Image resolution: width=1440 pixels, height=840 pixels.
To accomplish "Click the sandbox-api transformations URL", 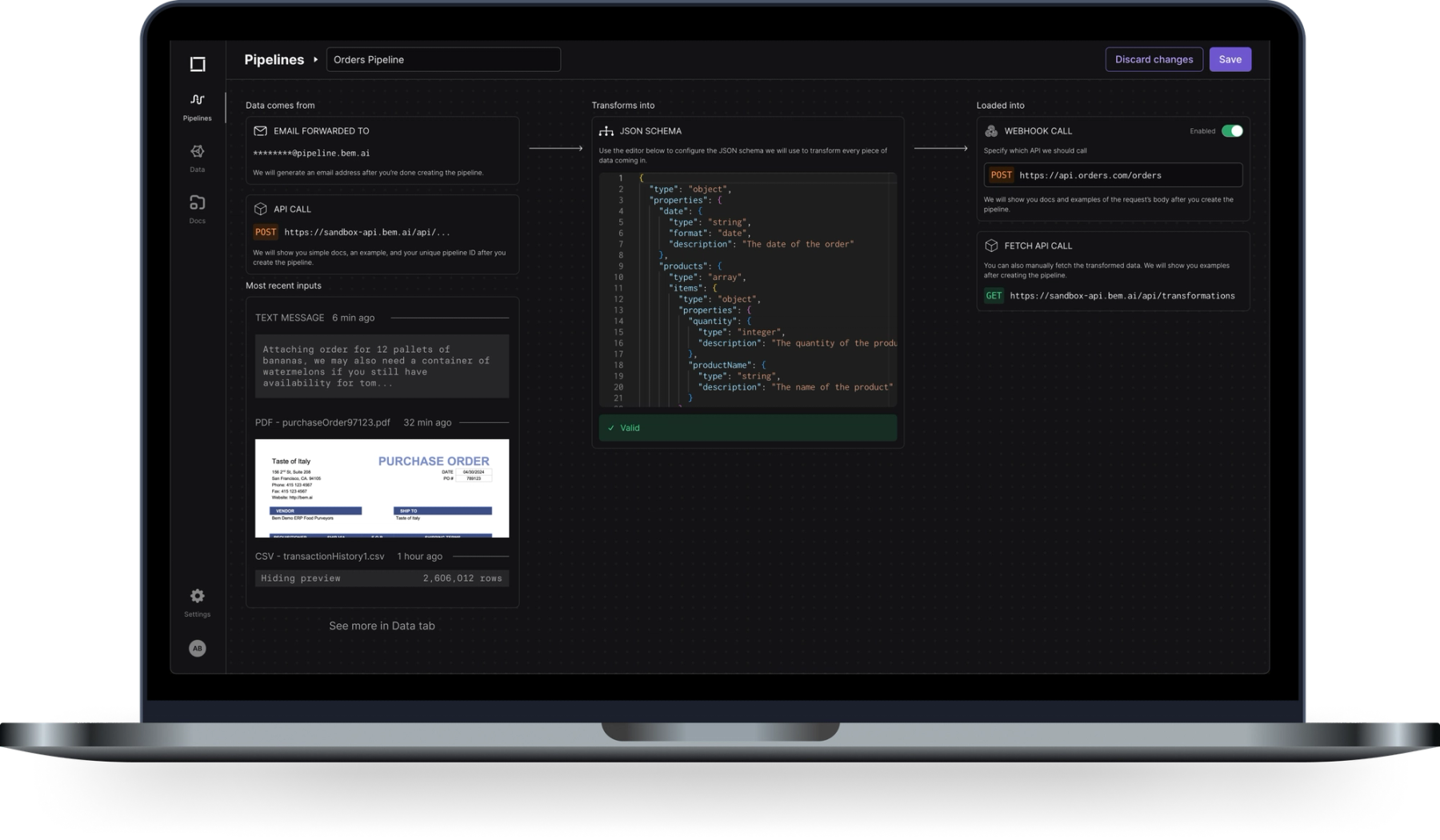I will [1122, 296].
